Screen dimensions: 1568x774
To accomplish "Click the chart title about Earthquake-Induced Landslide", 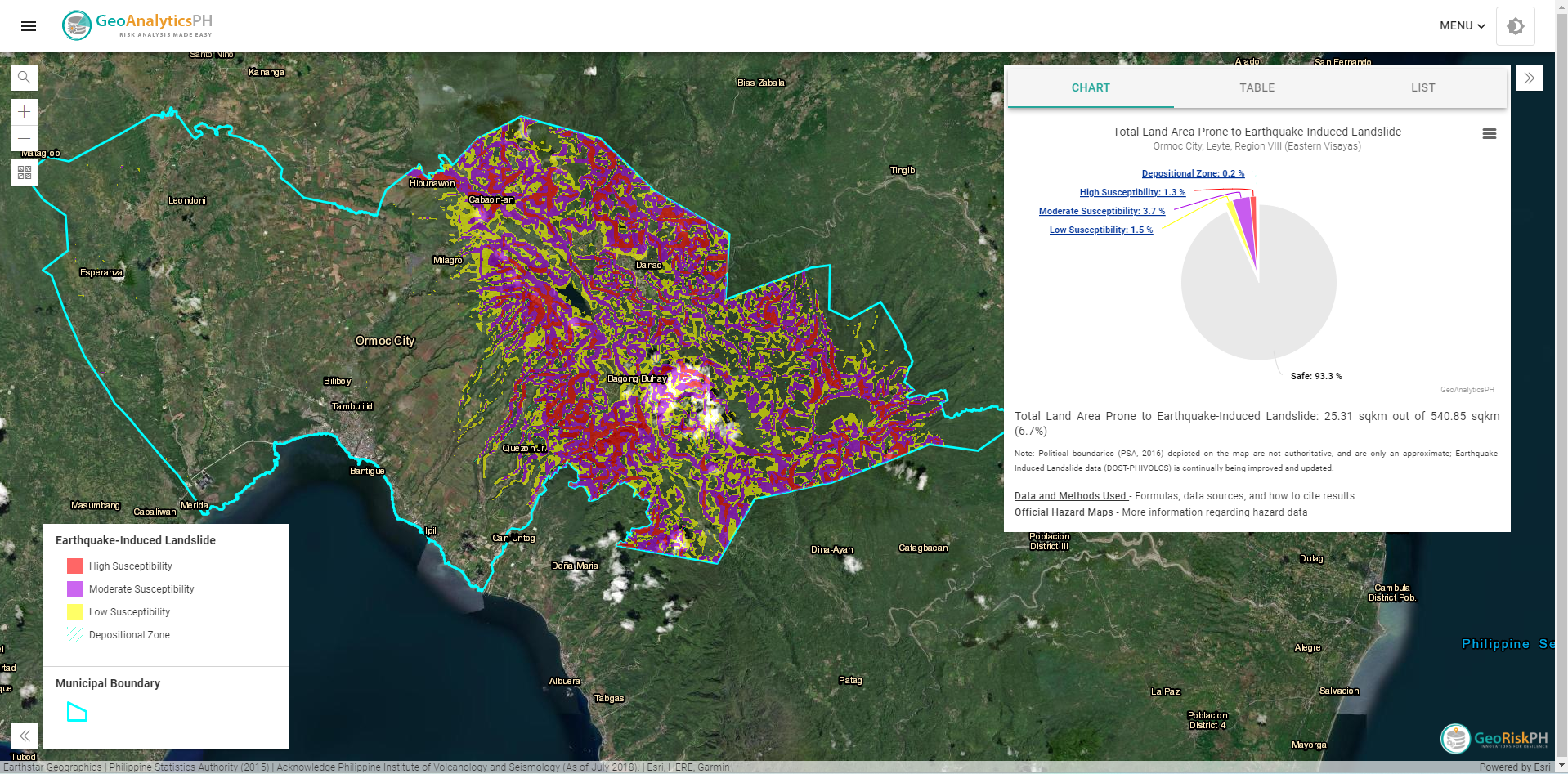I will click(1257, 132).
